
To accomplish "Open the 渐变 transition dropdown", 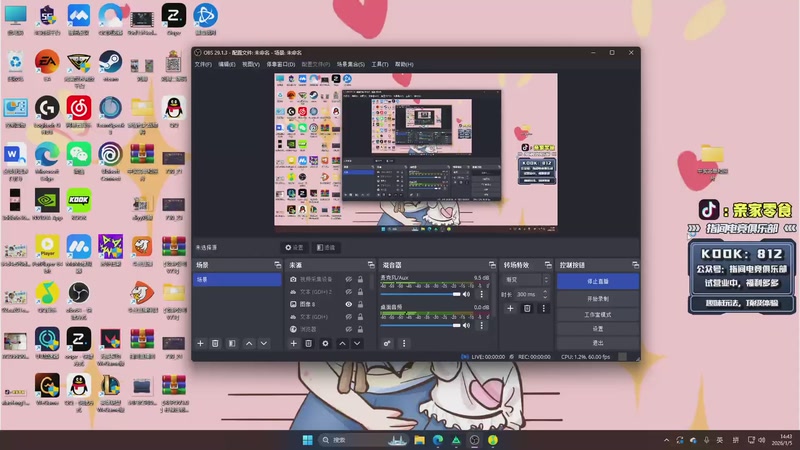I will pos(527,280).
